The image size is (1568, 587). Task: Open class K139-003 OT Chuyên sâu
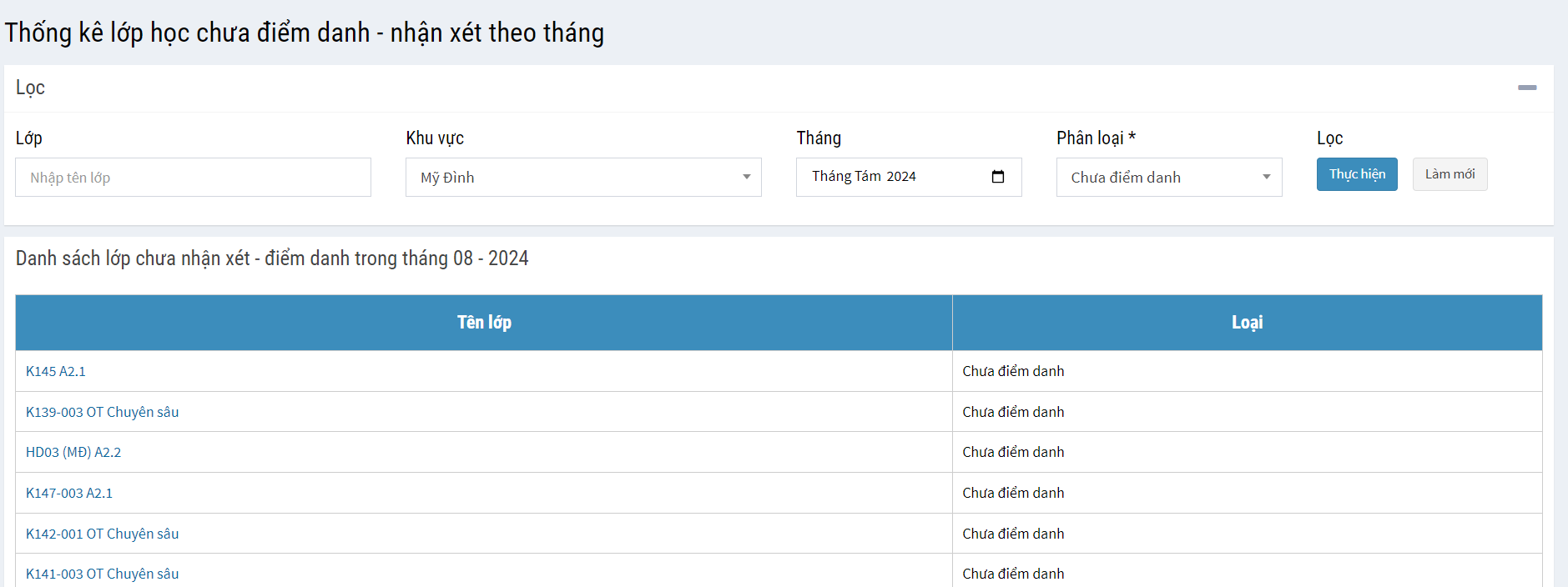(x=102, y=412)
